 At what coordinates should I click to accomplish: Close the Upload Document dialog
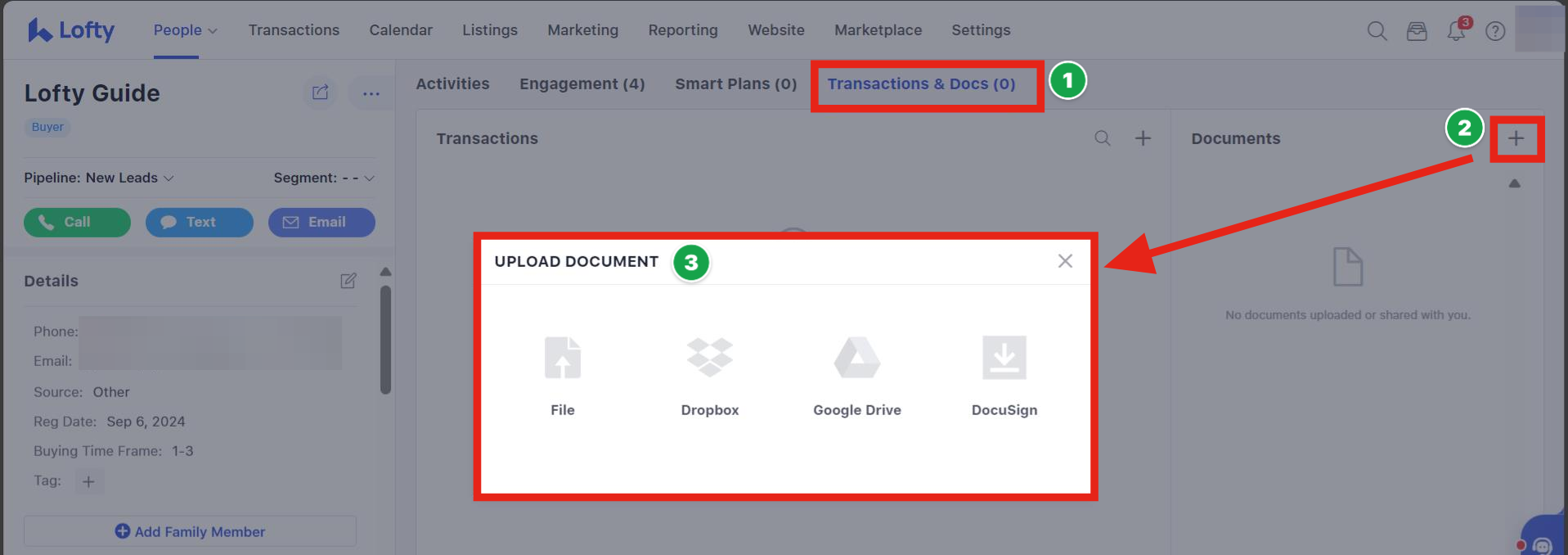click(x=1064, y=261)
